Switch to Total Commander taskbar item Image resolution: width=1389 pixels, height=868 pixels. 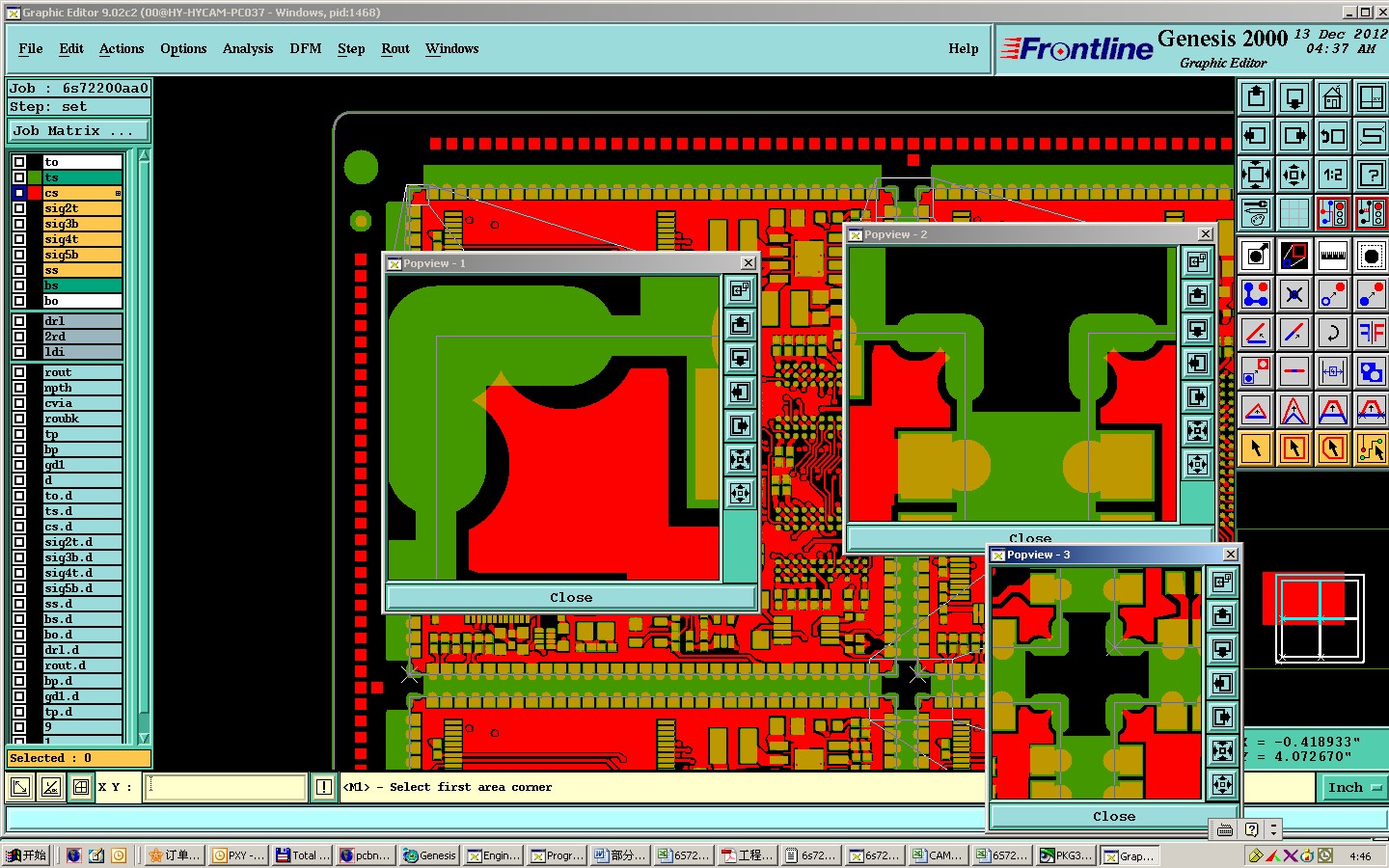(x=302, y=855)
